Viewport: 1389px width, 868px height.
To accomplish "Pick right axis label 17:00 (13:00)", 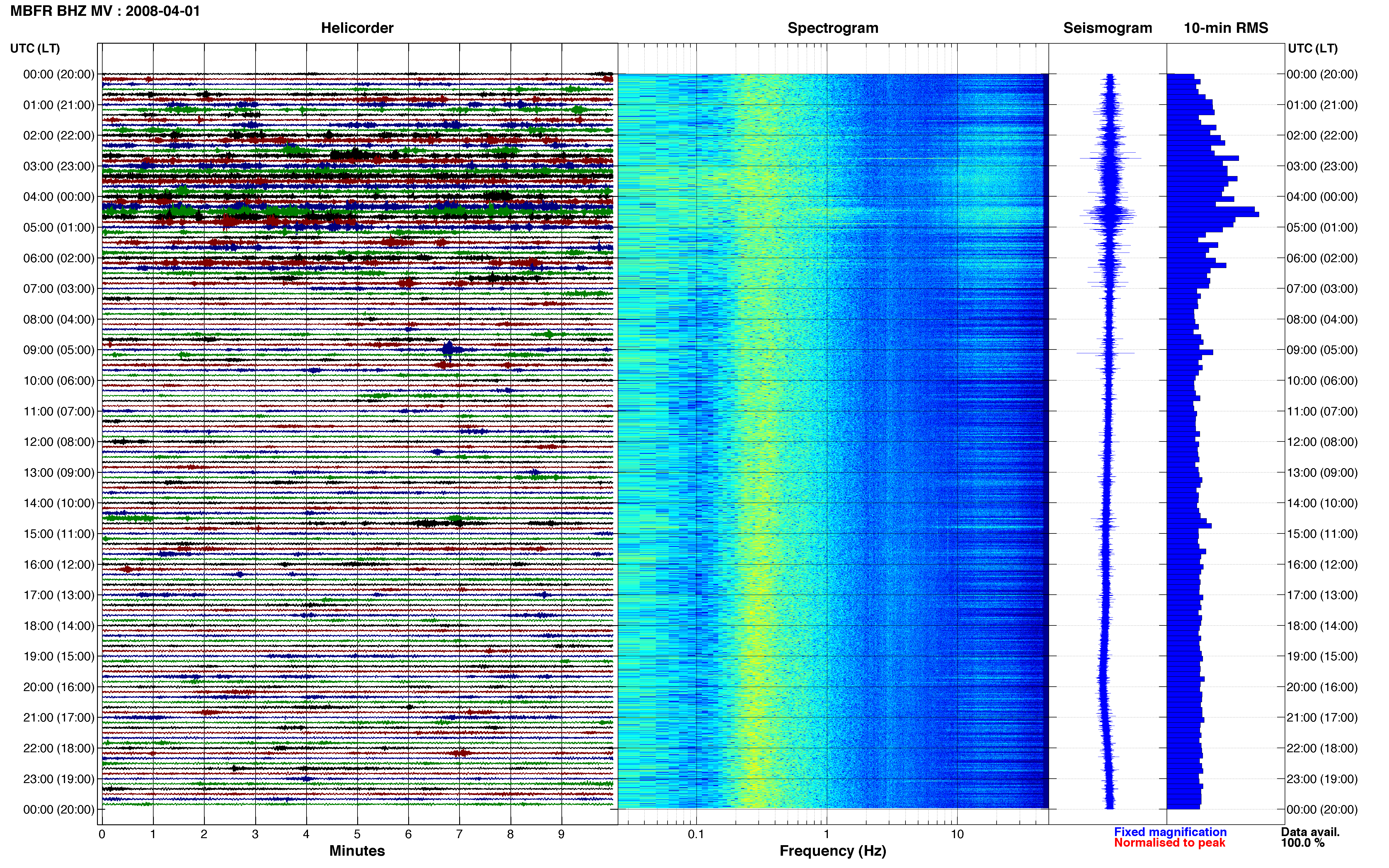I will coord(1322,595).
